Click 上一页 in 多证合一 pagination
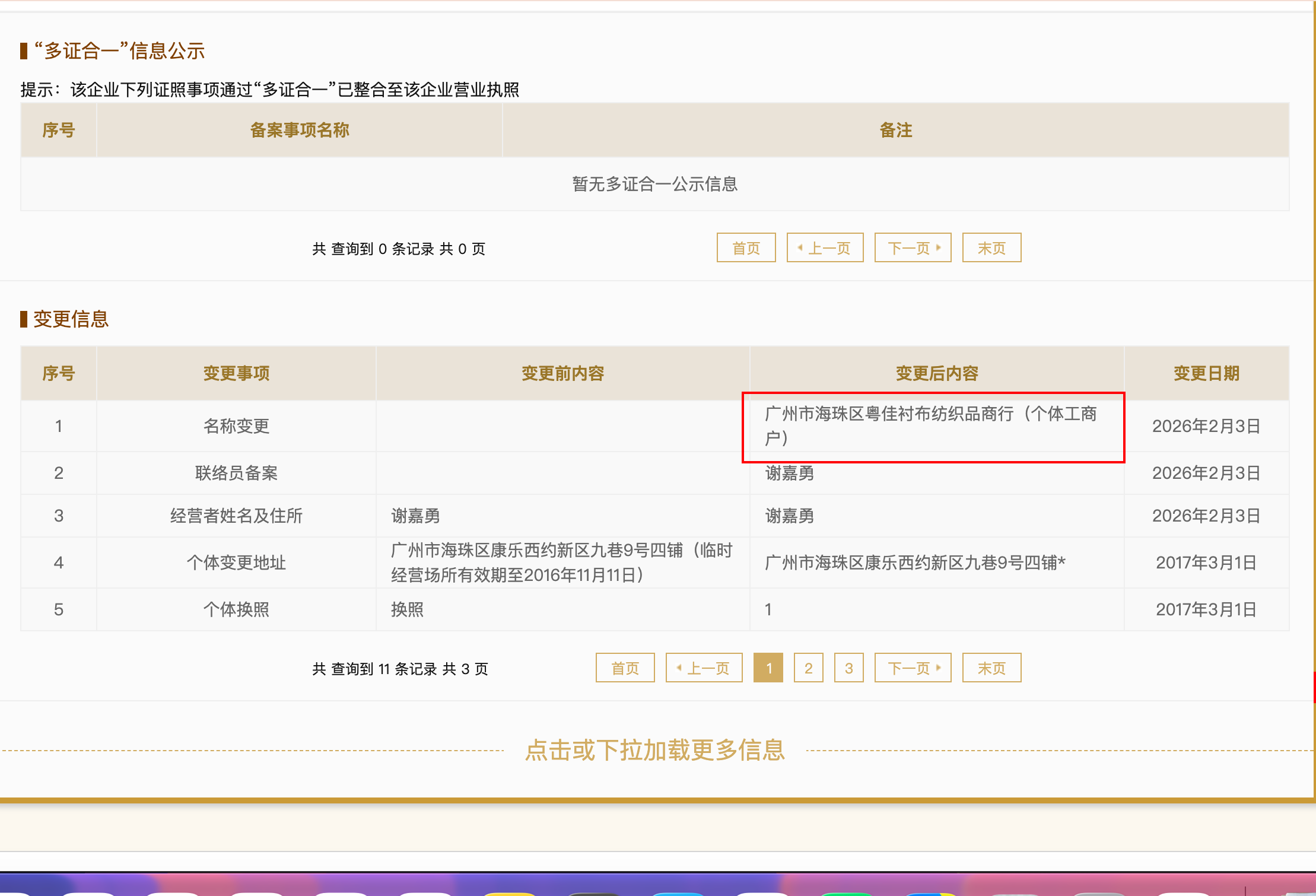 click(825, 248)
